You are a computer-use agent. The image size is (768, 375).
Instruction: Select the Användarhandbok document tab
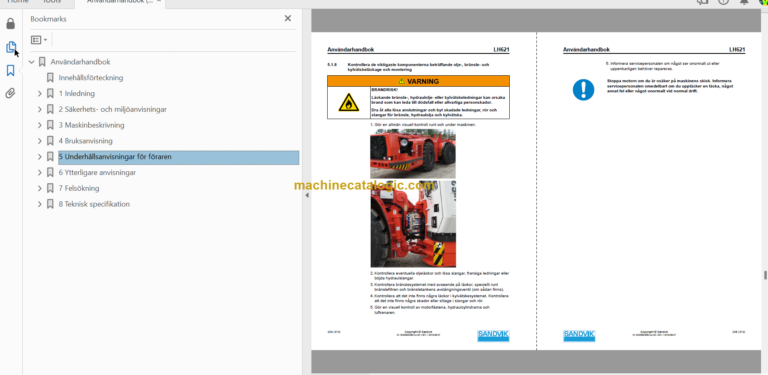120,2
